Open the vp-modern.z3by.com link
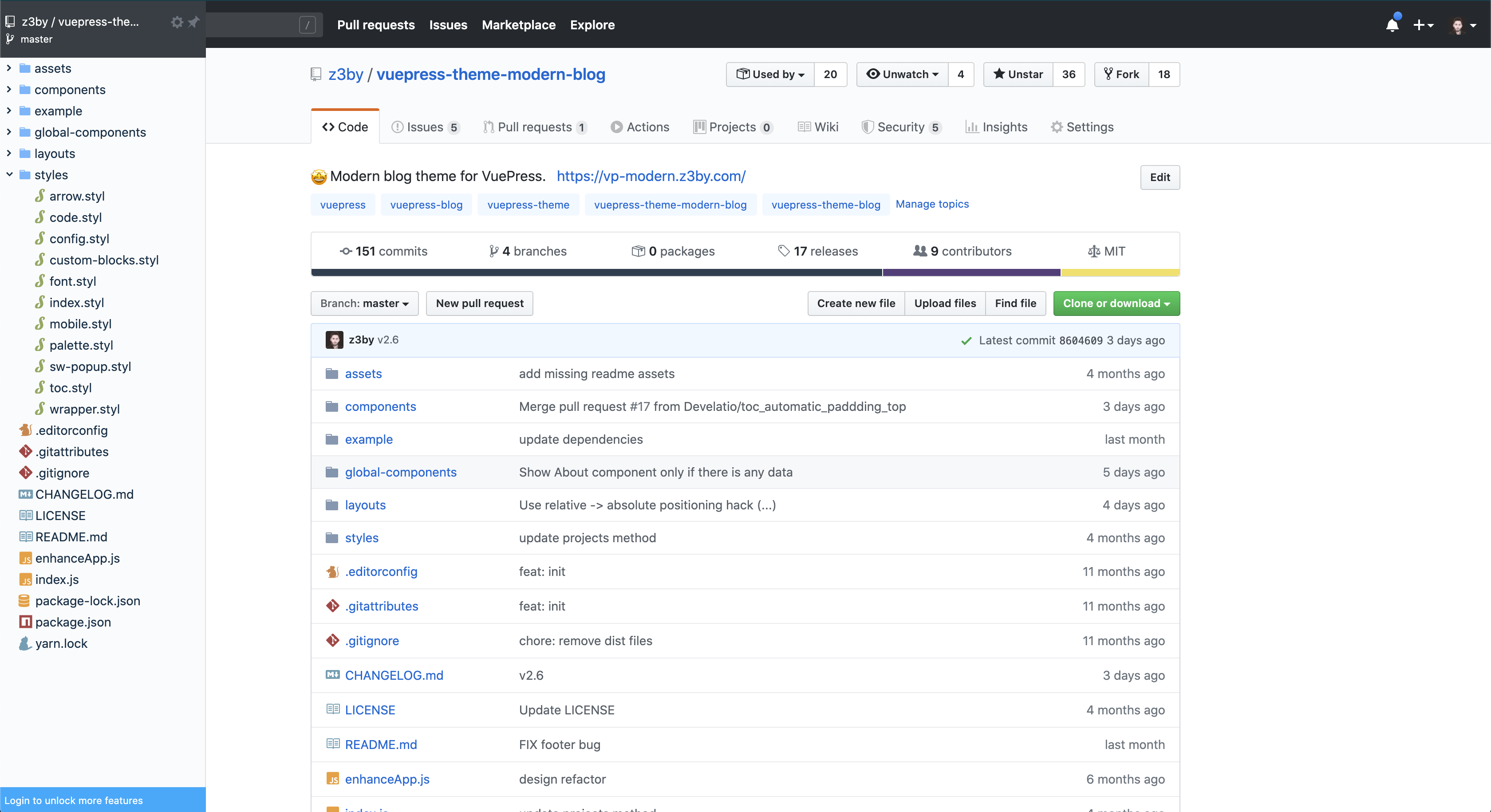 651,176
